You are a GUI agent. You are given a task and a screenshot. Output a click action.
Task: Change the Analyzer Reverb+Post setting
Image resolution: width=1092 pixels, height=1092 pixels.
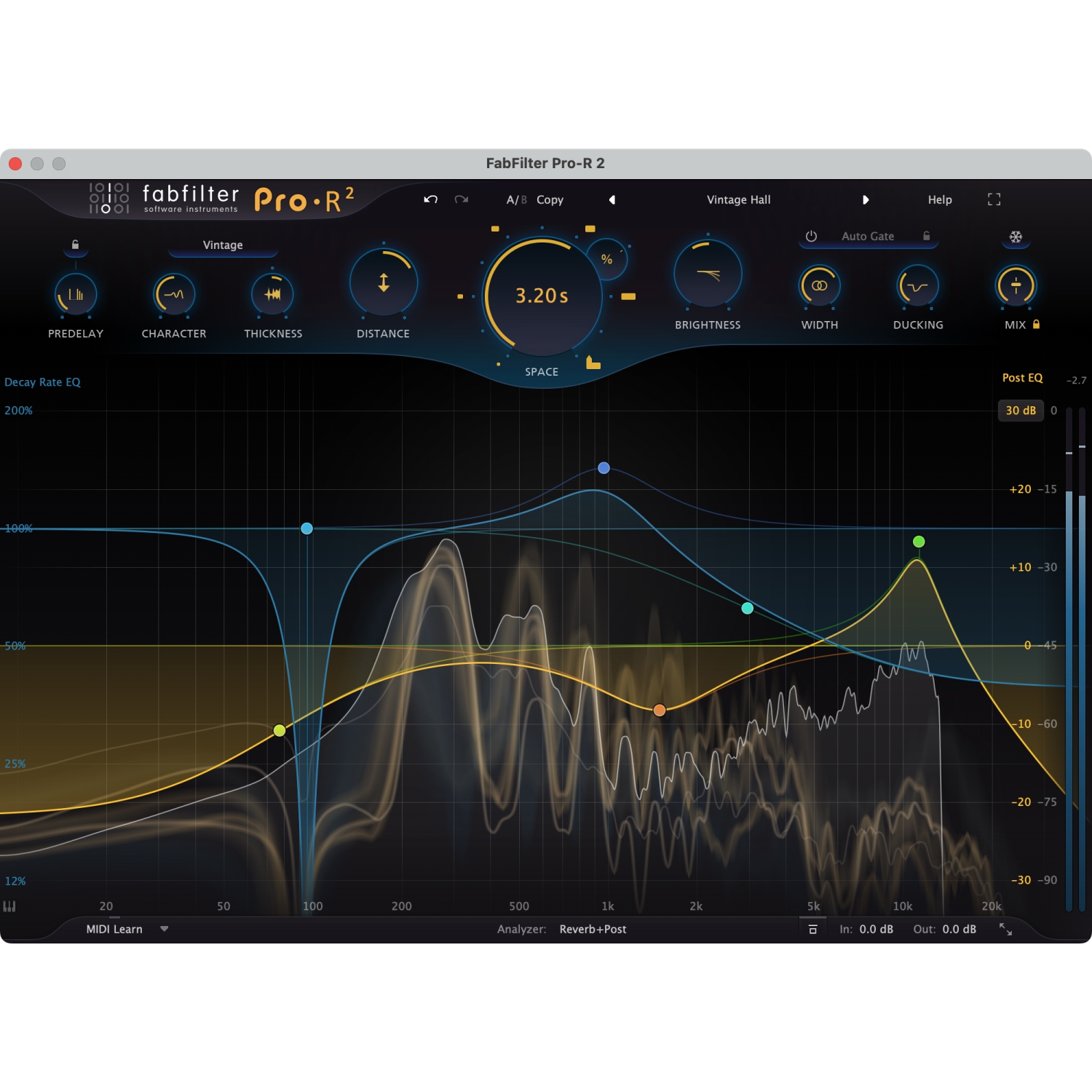593,929
